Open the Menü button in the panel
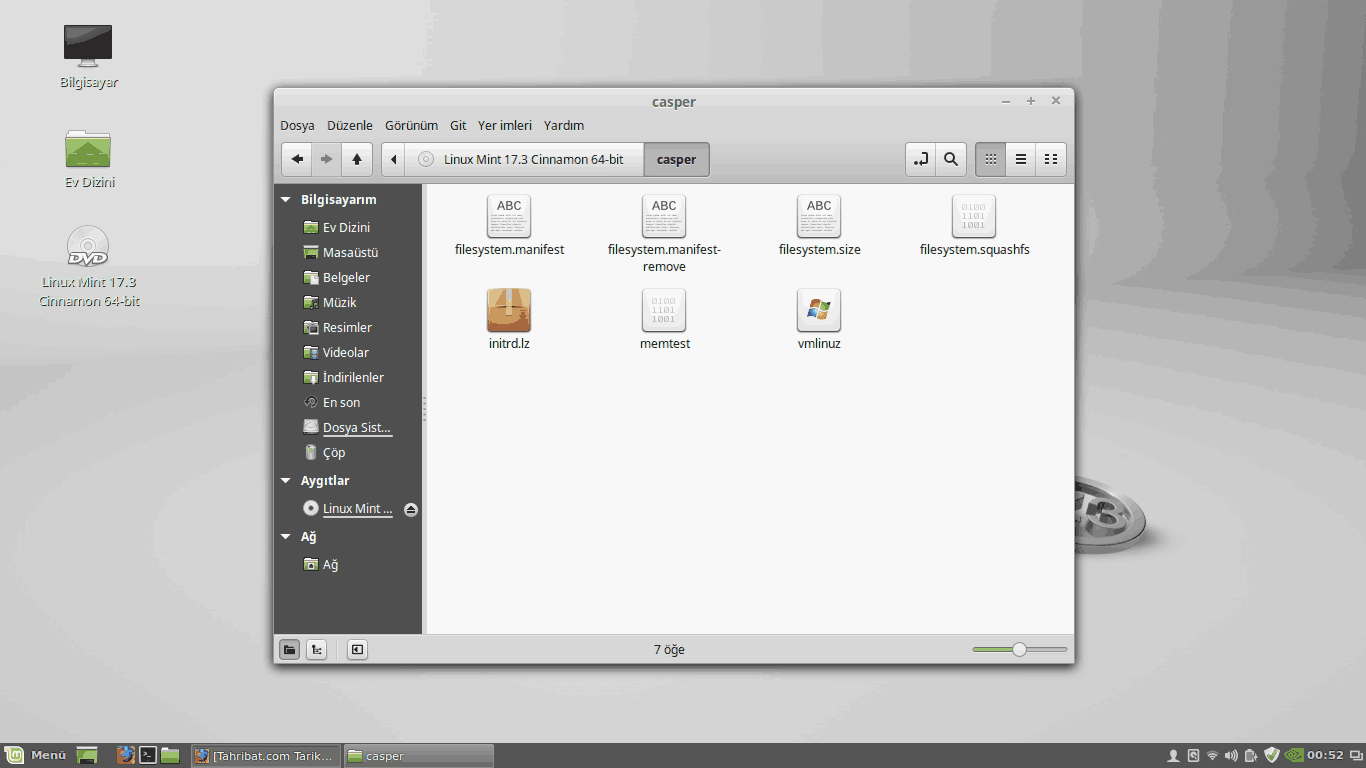 [x=37, y=755]
